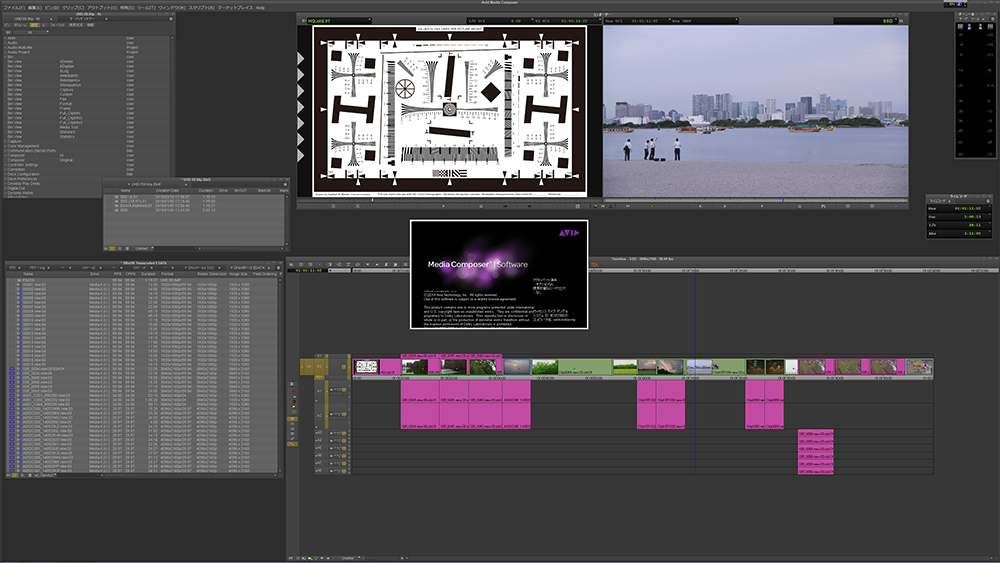The height and width of the screenshot is (563, 1000).
Task: Click the FPS column header in large bin
Action: [x=117, y=274]
